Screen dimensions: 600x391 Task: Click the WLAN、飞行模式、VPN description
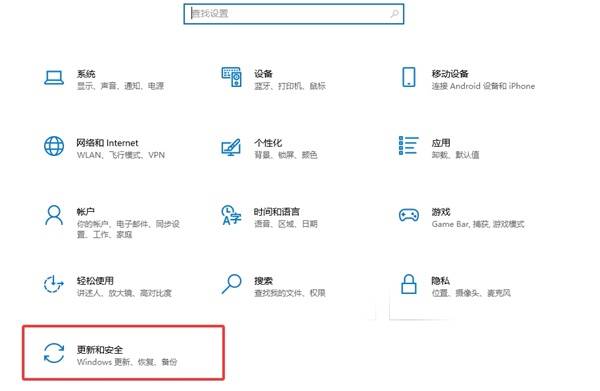click(121, 155)
